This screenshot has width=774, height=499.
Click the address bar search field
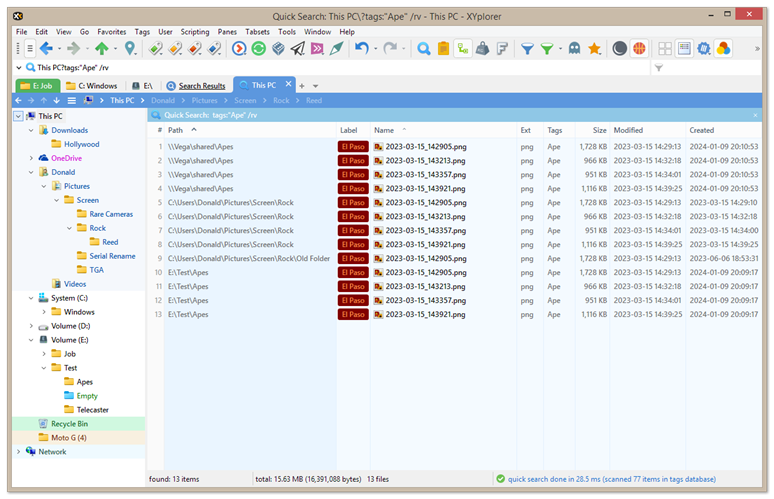(330, 68)
